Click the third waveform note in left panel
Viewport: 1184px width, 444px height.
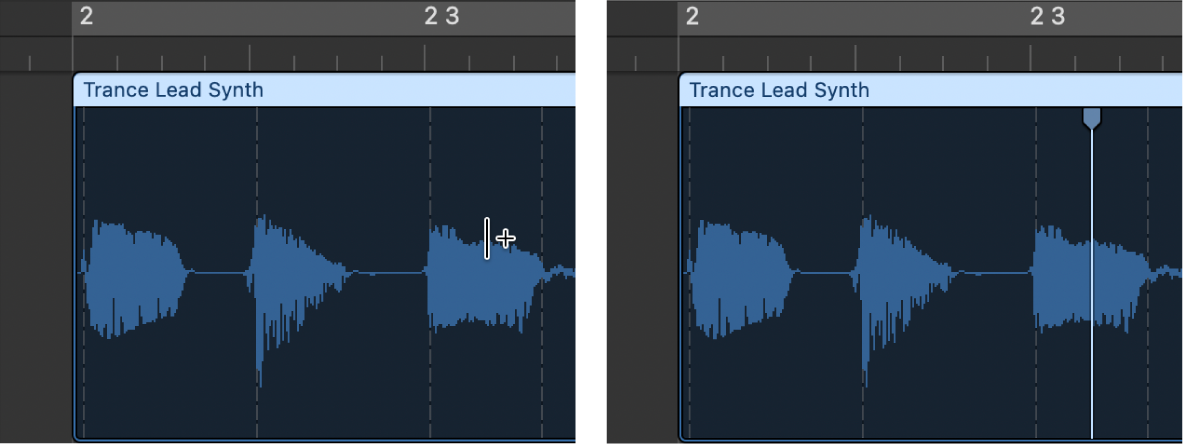point(480,280)
